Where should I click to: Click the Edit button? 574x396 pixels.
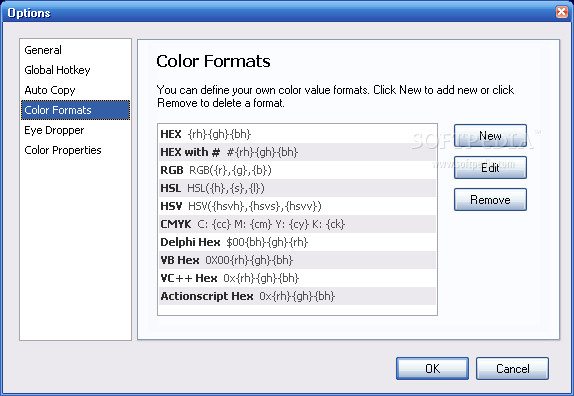[490, 168]
